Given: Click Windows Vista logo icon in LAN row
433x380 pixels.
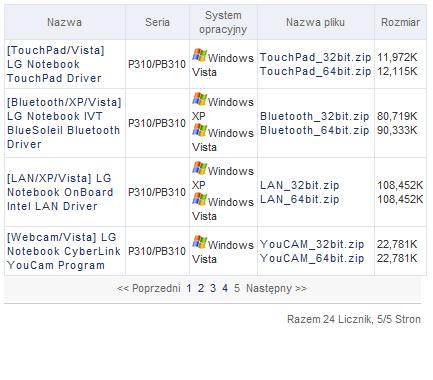Looking at the screenshot, I should (199, 199).
